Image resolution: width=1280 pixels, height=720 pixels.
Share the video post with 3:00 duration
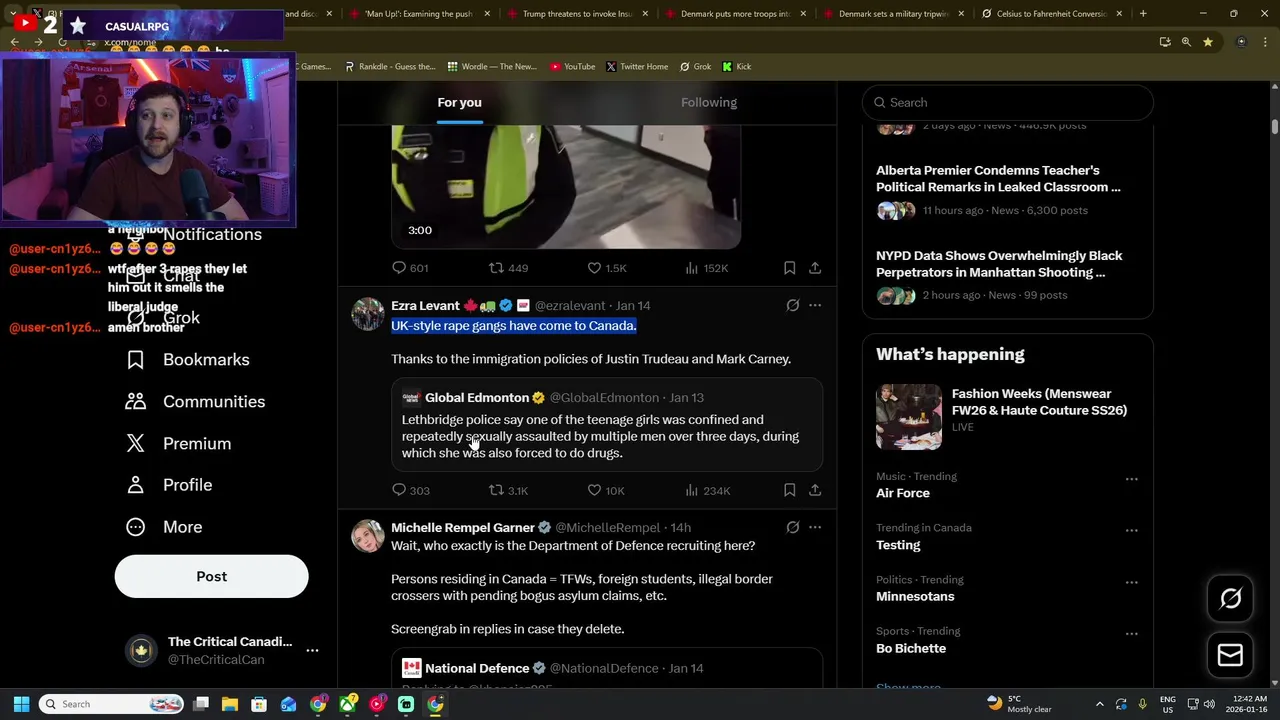click(815, 268)
